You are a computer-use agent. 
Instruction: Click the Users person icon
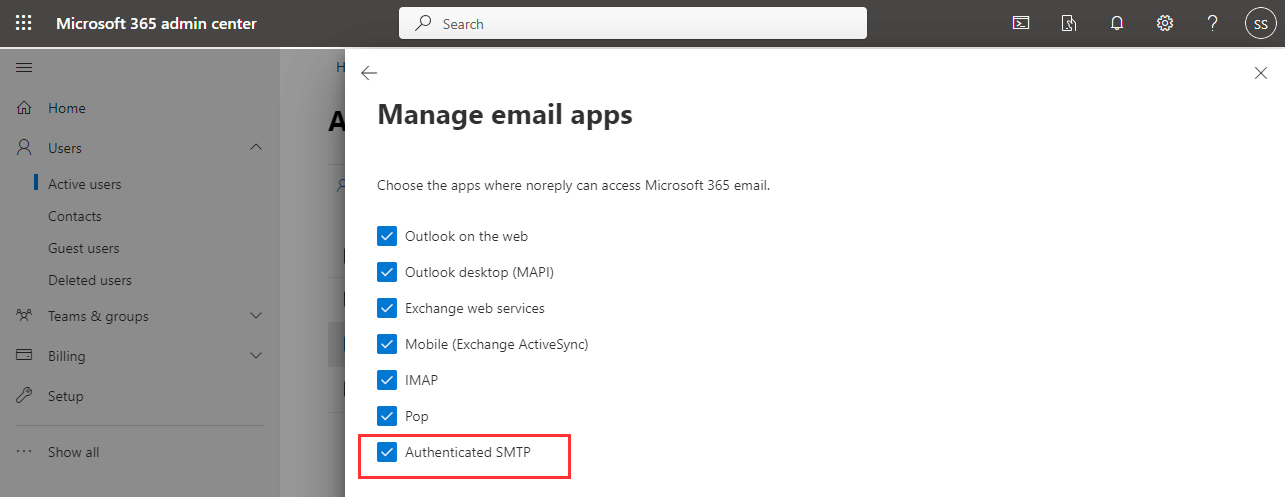coord(25,148)
